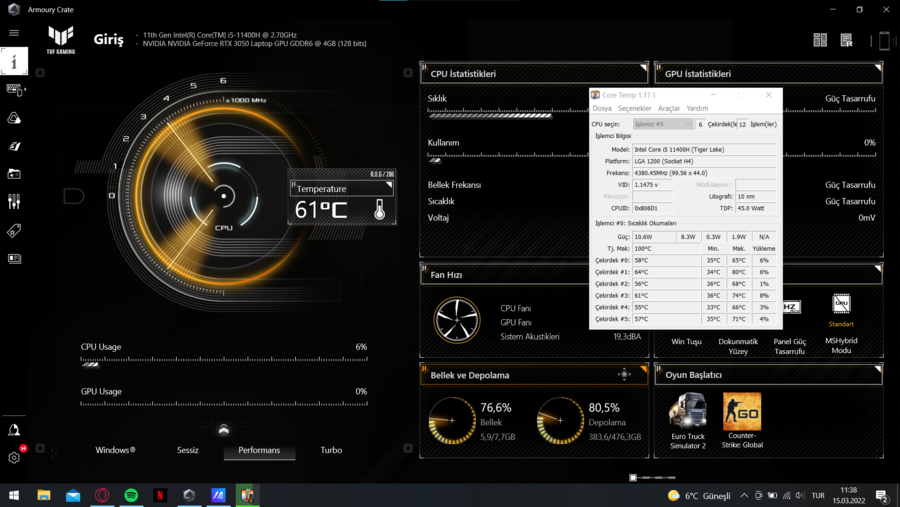The height and width of the screenshot is (507, 900).
Task: Click the Bellek ve Depolama corner arrow
Action: pyautogui.click(x=643, y=369)
